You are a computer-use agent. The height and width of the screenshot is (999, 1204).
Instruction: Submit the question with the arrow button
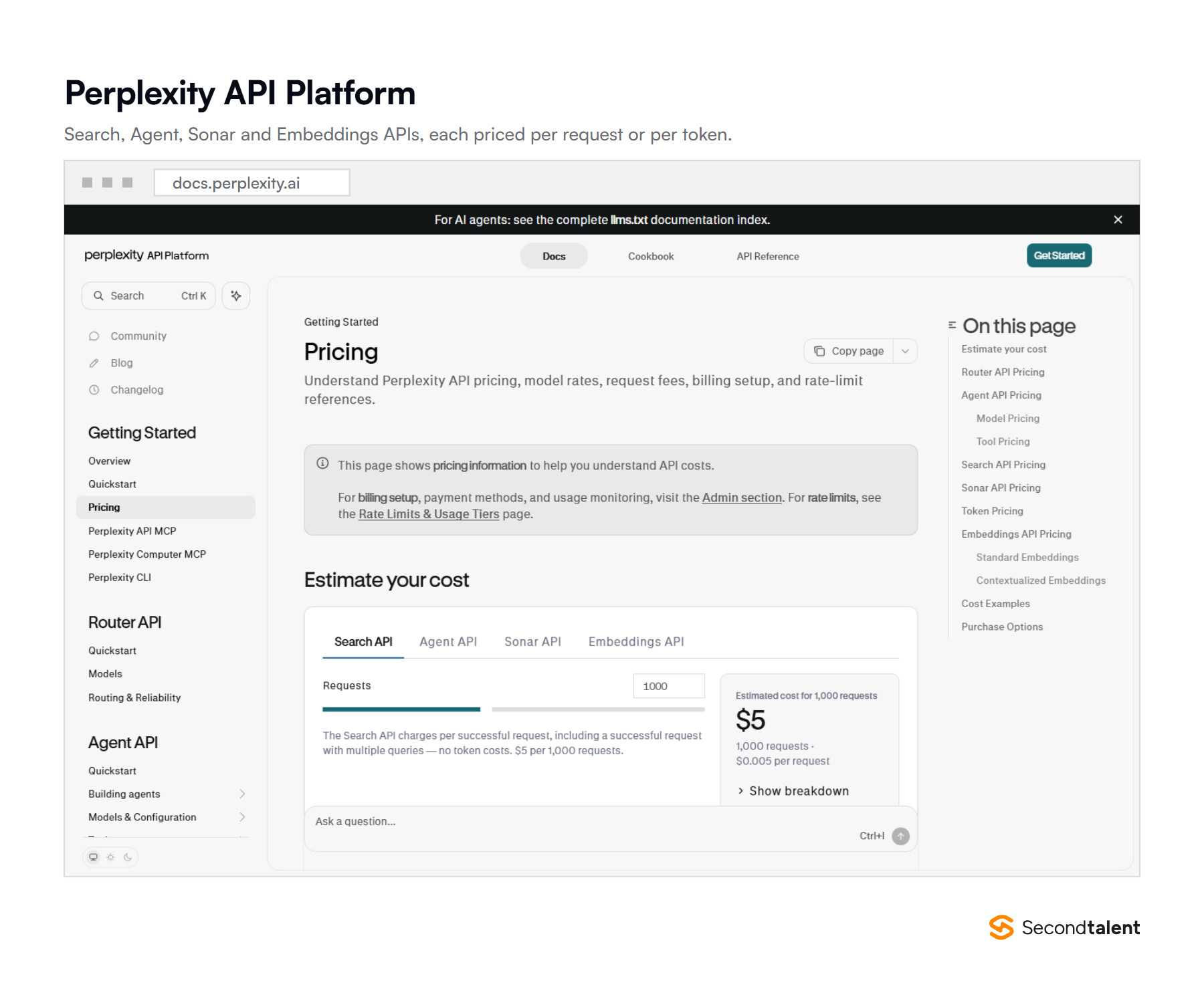[901, 836]
